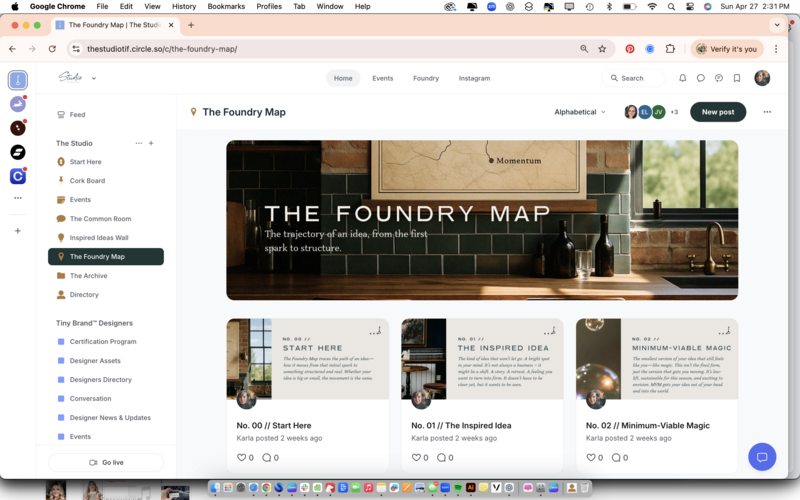Screen dimensions: 800x500
Task: Open No. 01 // The Inspired Idea post
Action: click(461, 426)
